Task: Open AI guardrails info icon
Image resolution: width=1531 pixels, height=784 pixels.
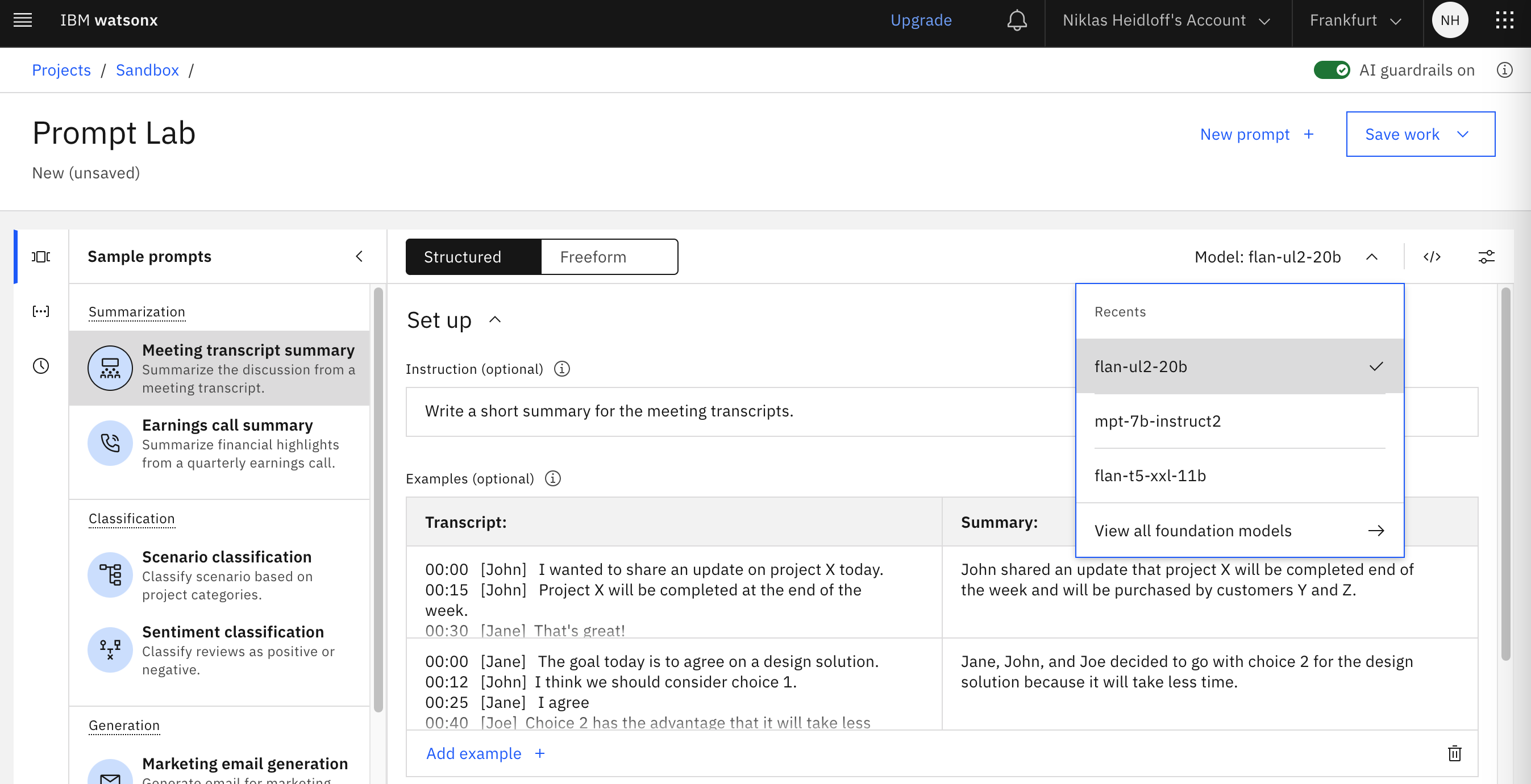Action: pos(1504,70)
